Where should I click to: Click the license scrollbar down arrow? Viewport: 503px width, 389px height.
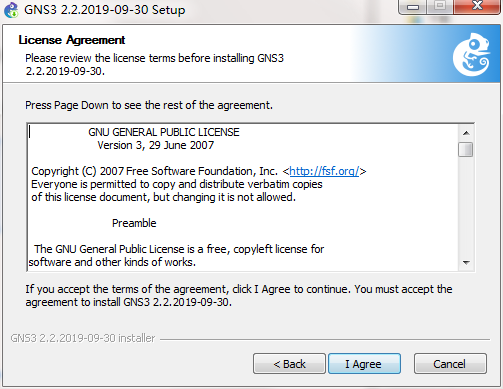pyautogui.click(x=466, y=263)
